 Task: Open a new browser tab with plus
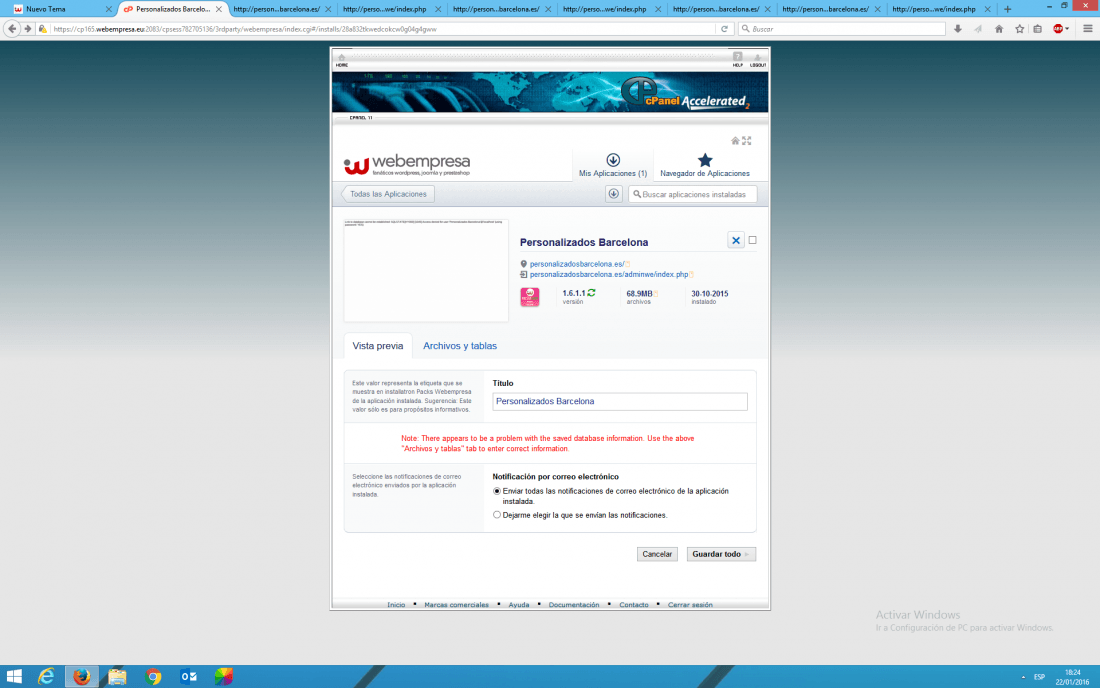pos(1007,9)
